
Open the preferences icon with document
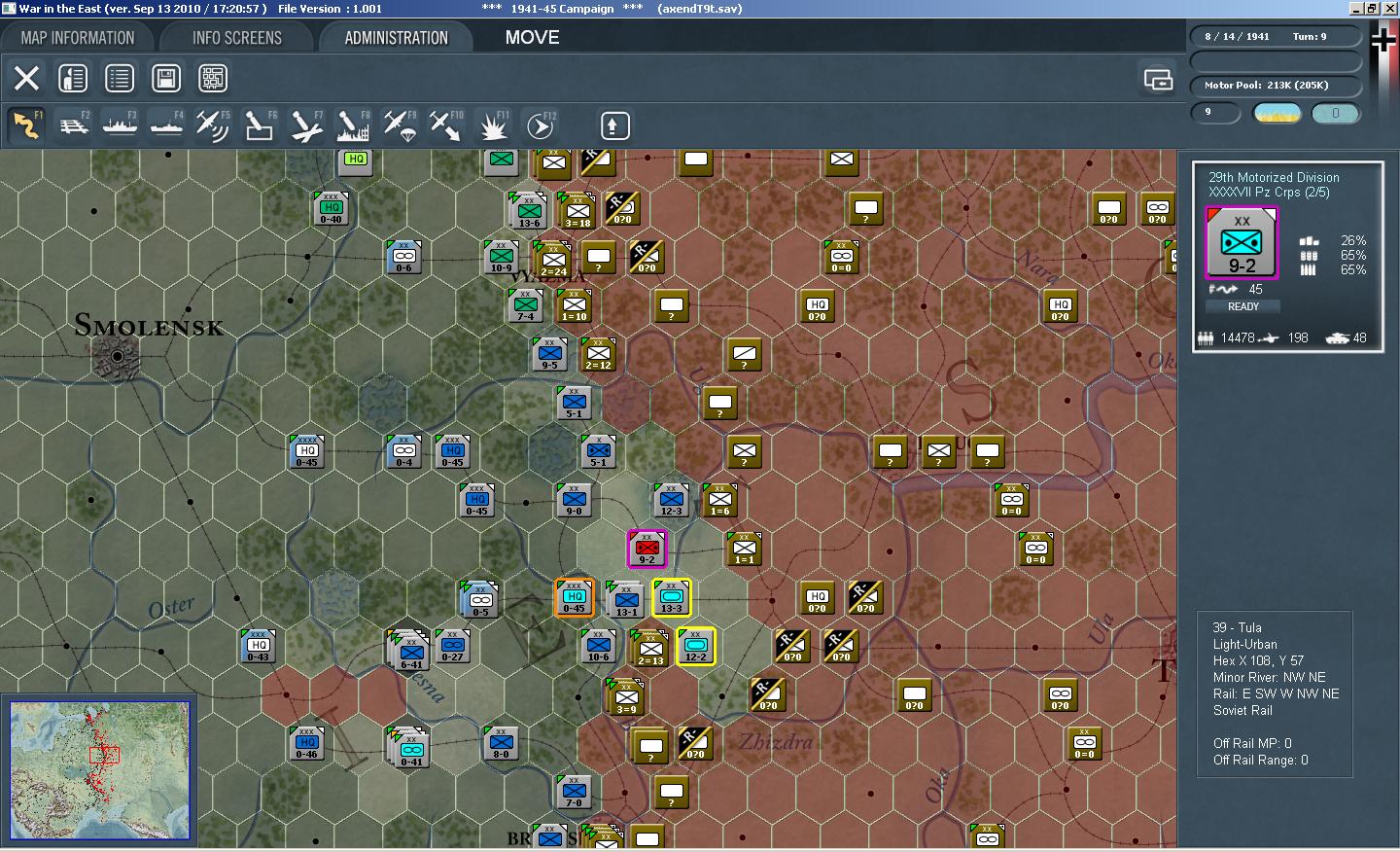click(73, 78)
